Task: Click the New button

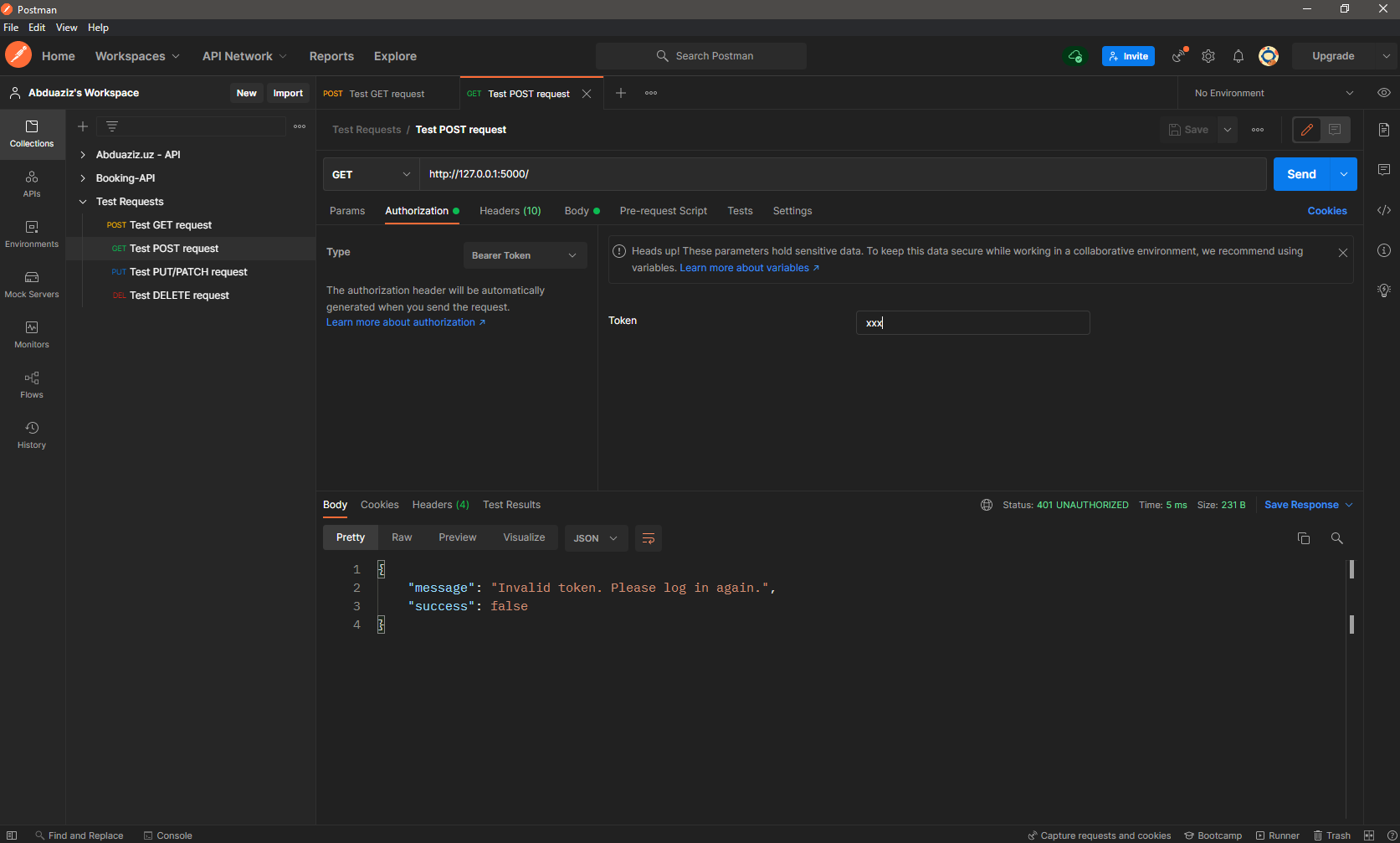Action: pyautogui.click(x=246, y=93)
